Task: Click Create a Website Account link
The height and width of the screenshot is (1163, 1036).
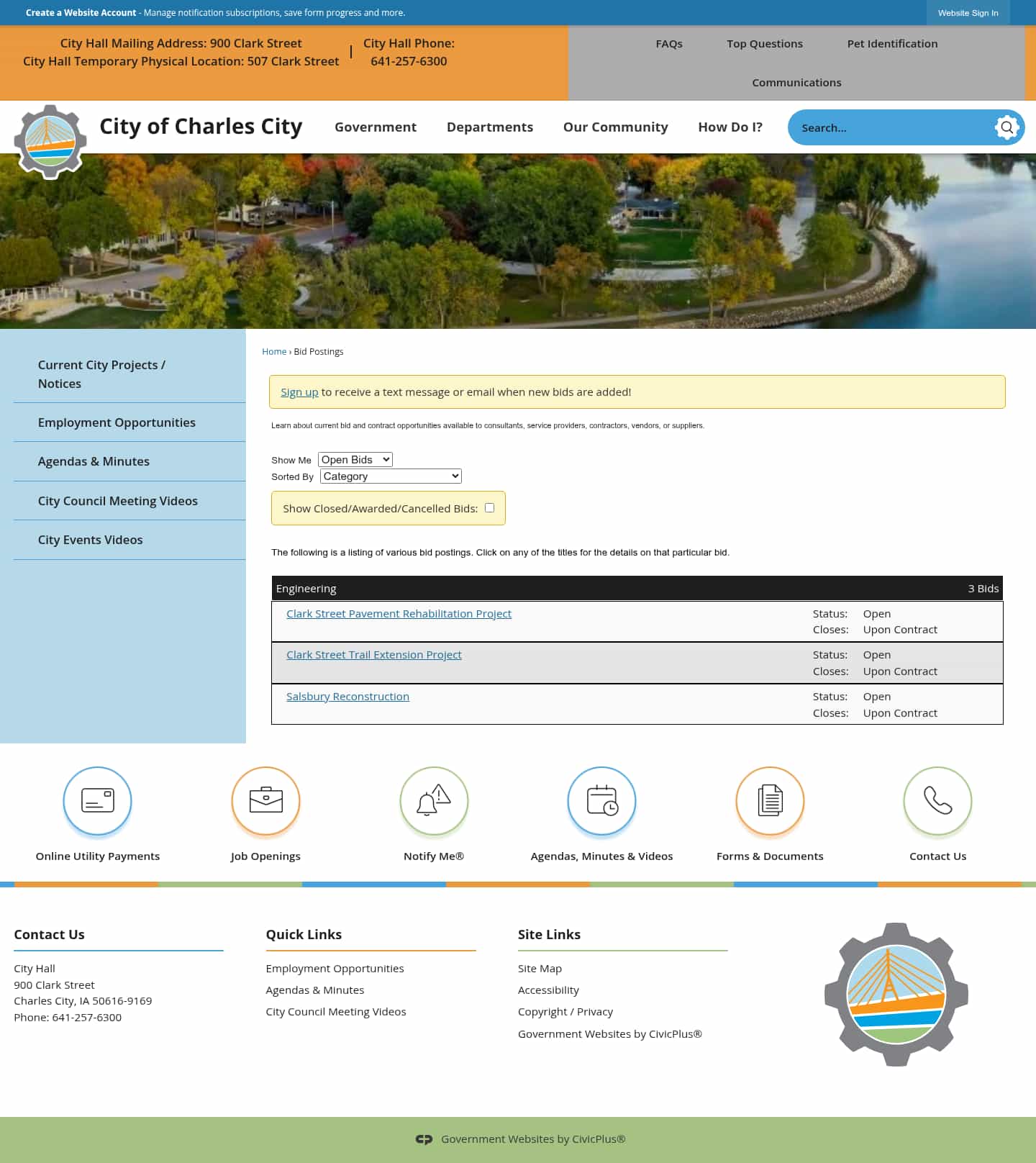Action: tap(81, 13)
